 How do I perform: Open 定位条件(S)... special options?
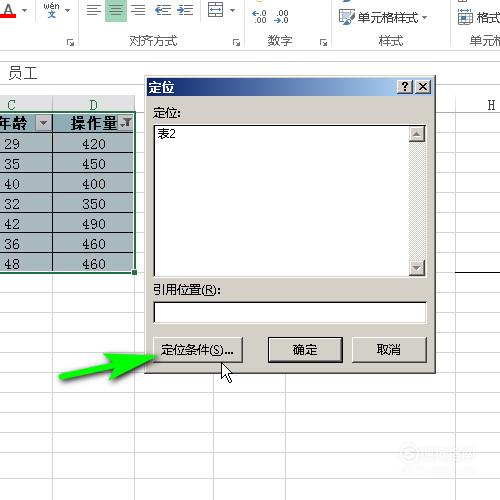coord(198,349)
